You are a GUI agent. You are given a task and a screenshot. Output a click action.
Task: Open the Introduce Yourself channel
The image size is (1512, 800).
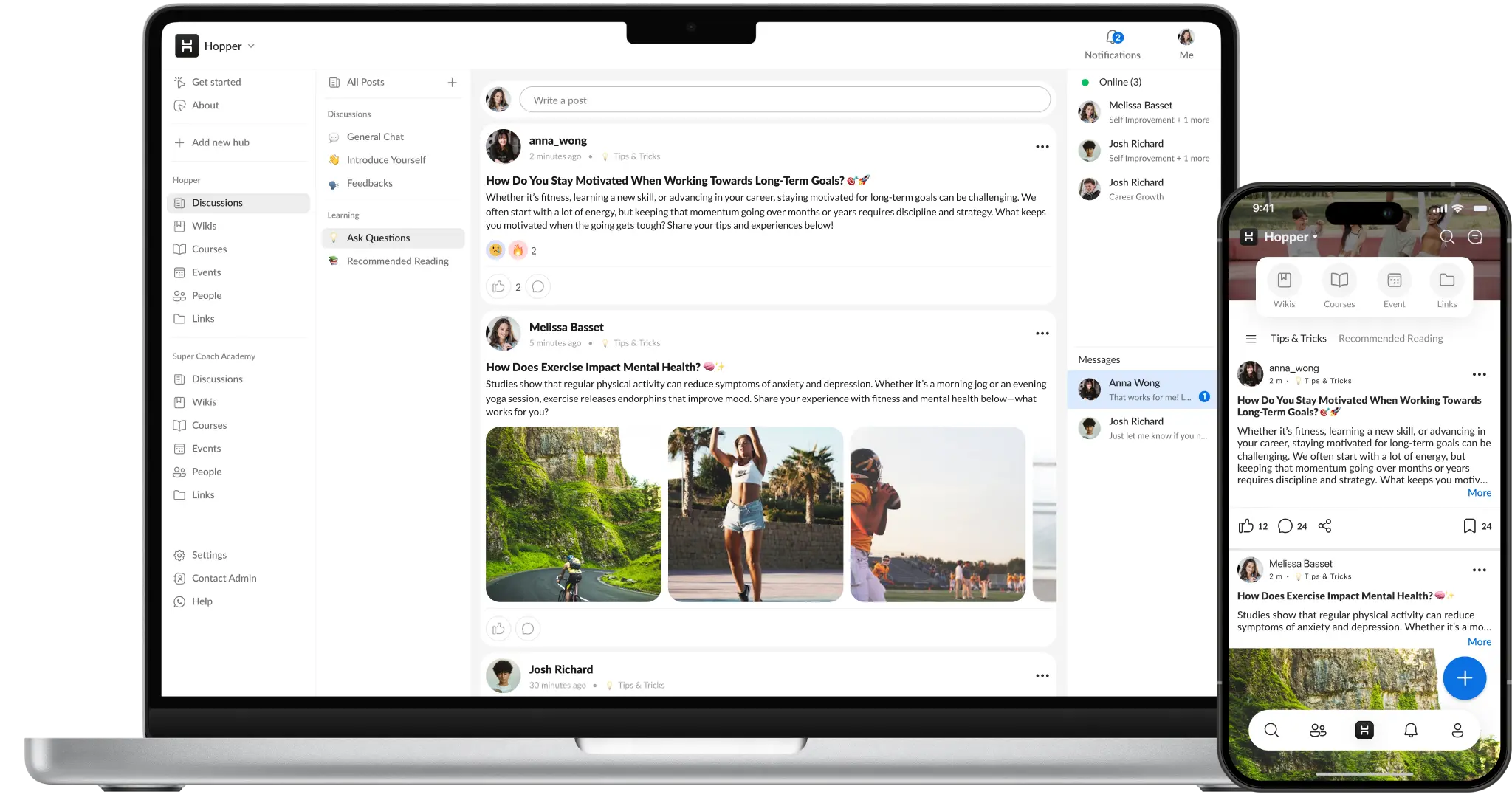pyautogui.click(x=377, y=160)
